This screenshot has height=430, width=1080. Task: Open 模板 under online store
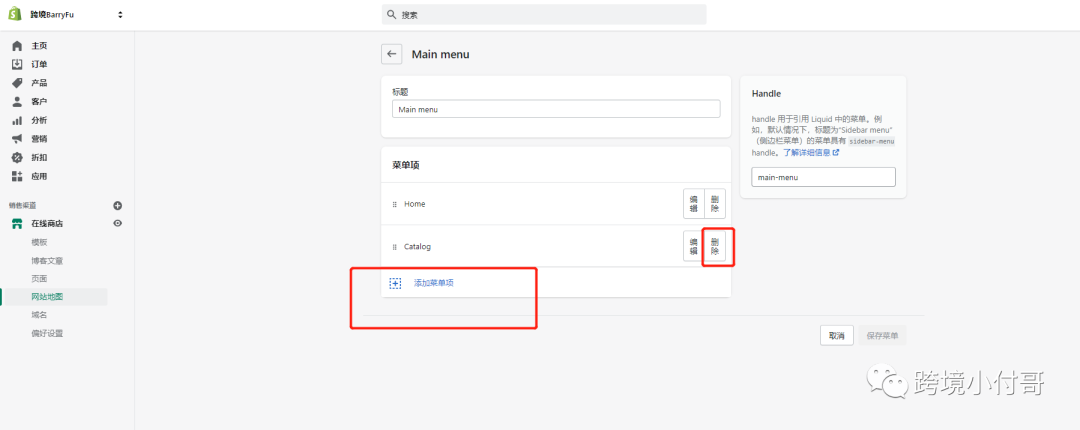click(x=39, y=243)
